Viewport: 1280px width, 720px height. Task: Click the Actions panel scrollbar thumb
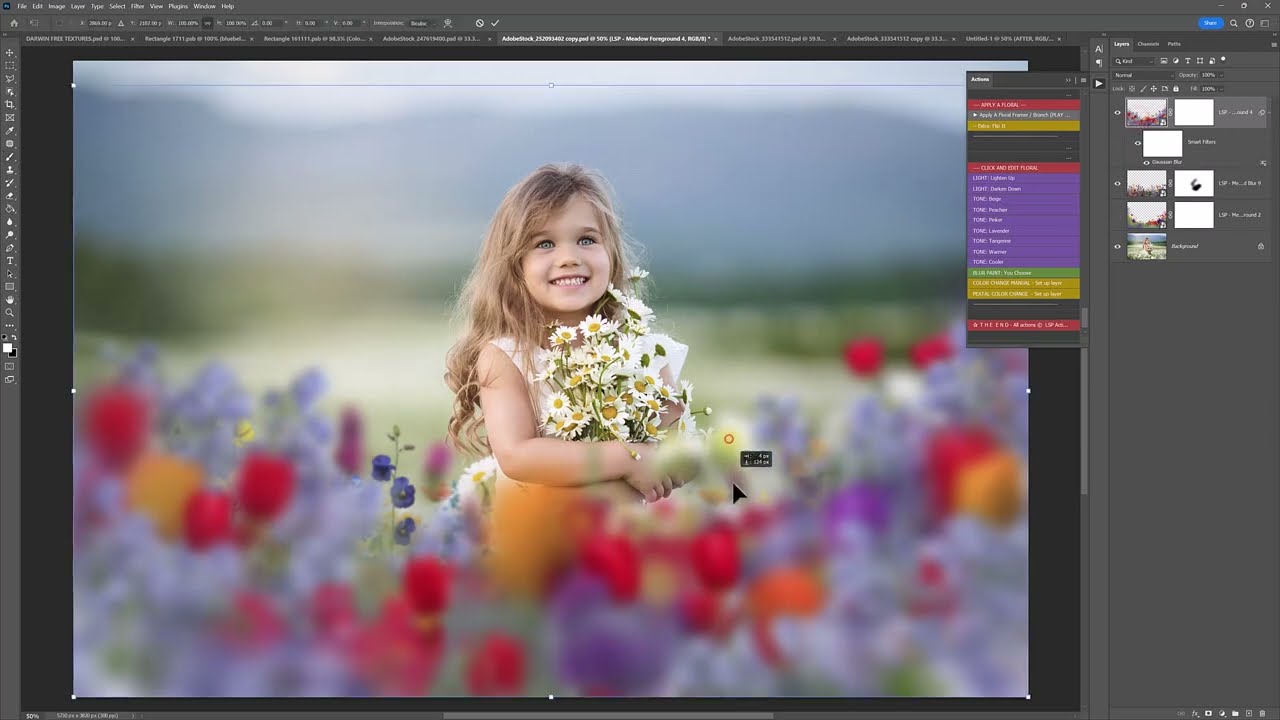coord(1084,318)
